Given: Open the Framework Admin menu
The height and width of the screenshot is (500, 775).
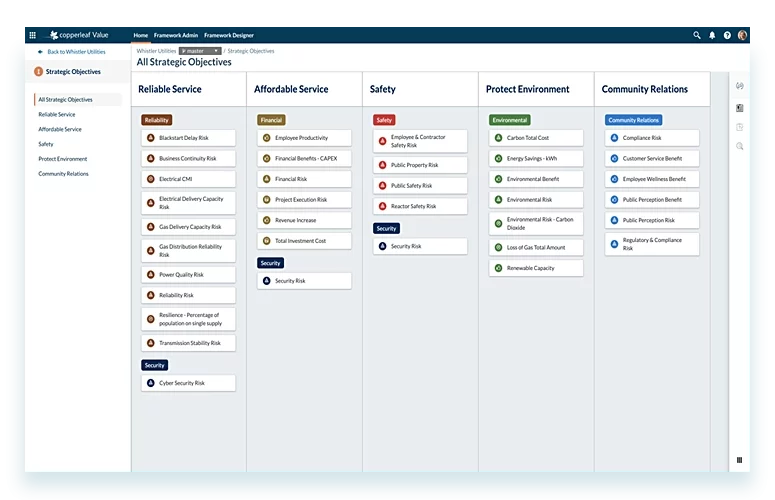Looking at the screenshot, I should click(x=175, y=35).
